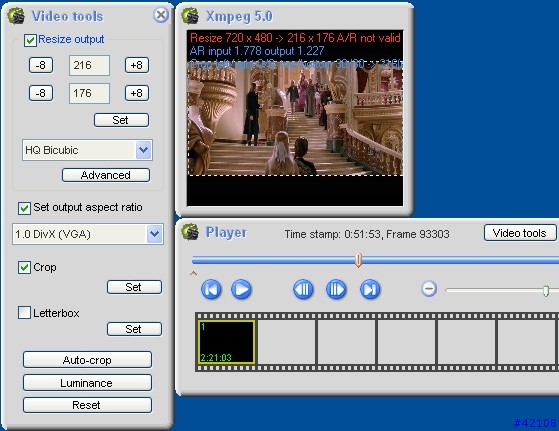
Task: Close the Video tools panel
Action: 161,15
